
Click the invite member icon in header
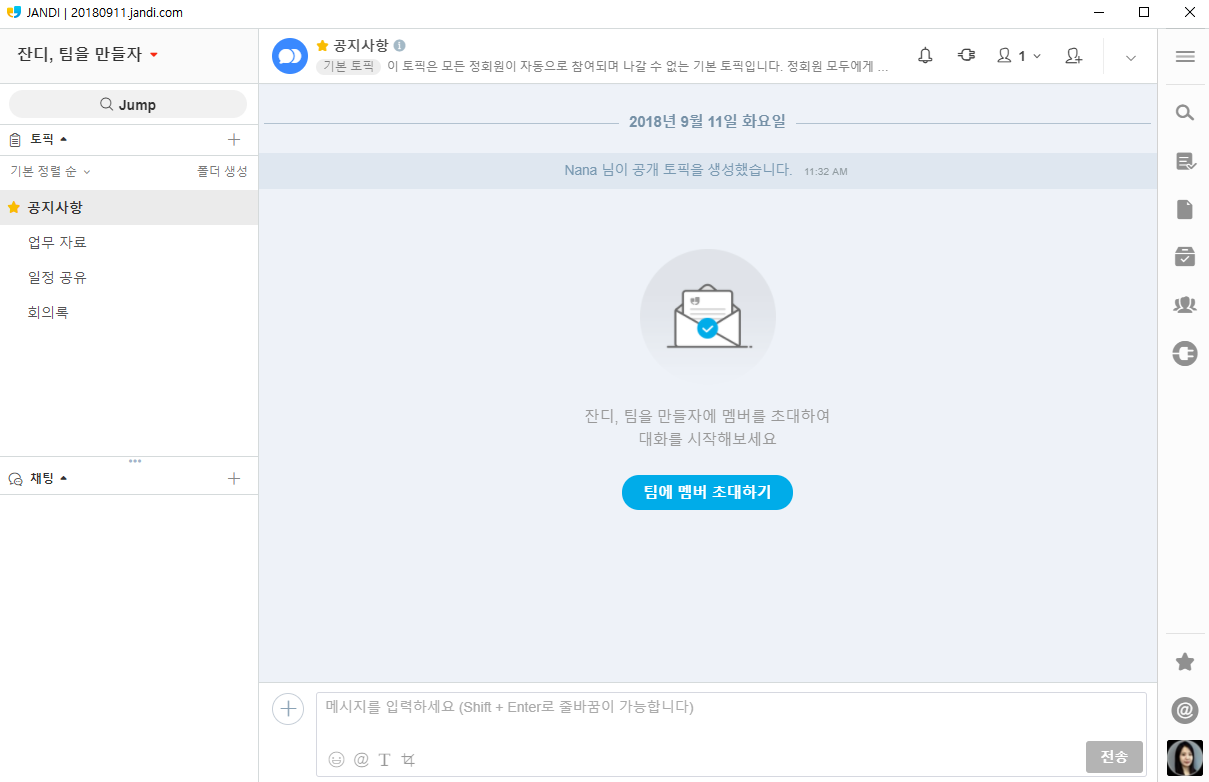pos(1074,56)
